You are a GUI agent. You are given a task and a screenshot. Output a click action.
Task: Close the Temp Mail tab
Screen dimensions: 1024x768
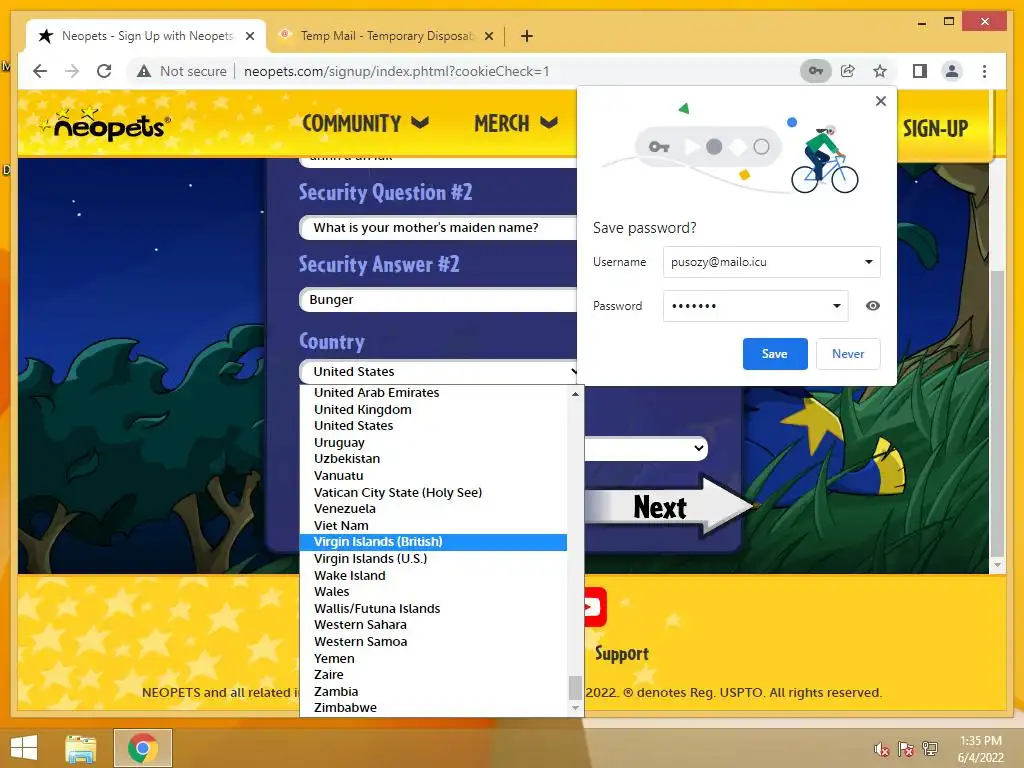click(x=488, y=36)
